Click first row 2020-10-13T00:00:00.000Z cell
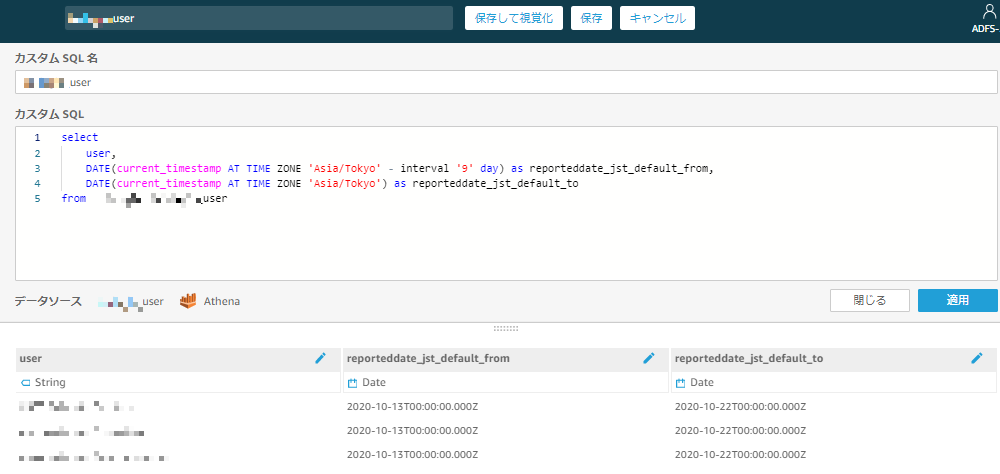This screenshot has width=1000, height=474. click(413, 406)
